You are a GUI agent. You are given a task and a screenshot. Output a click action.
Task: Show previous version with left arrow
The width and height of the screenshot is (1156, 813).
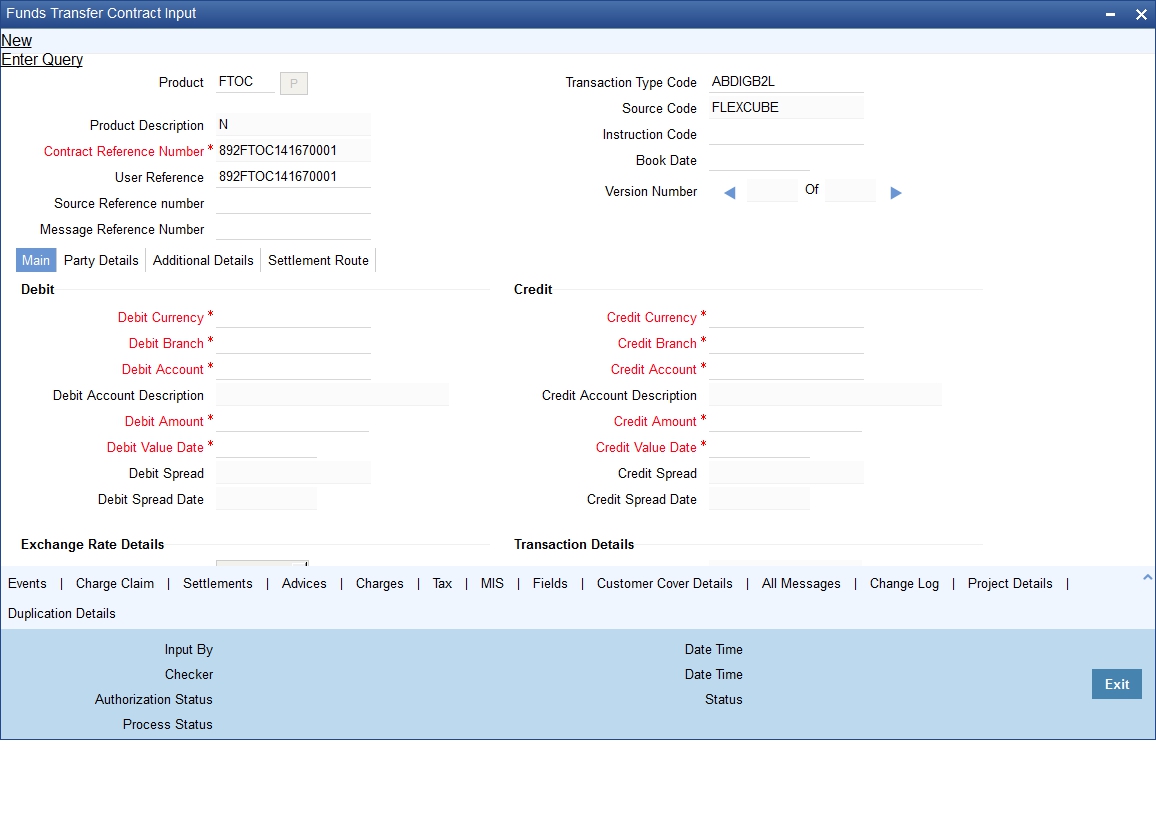[729, 193]
